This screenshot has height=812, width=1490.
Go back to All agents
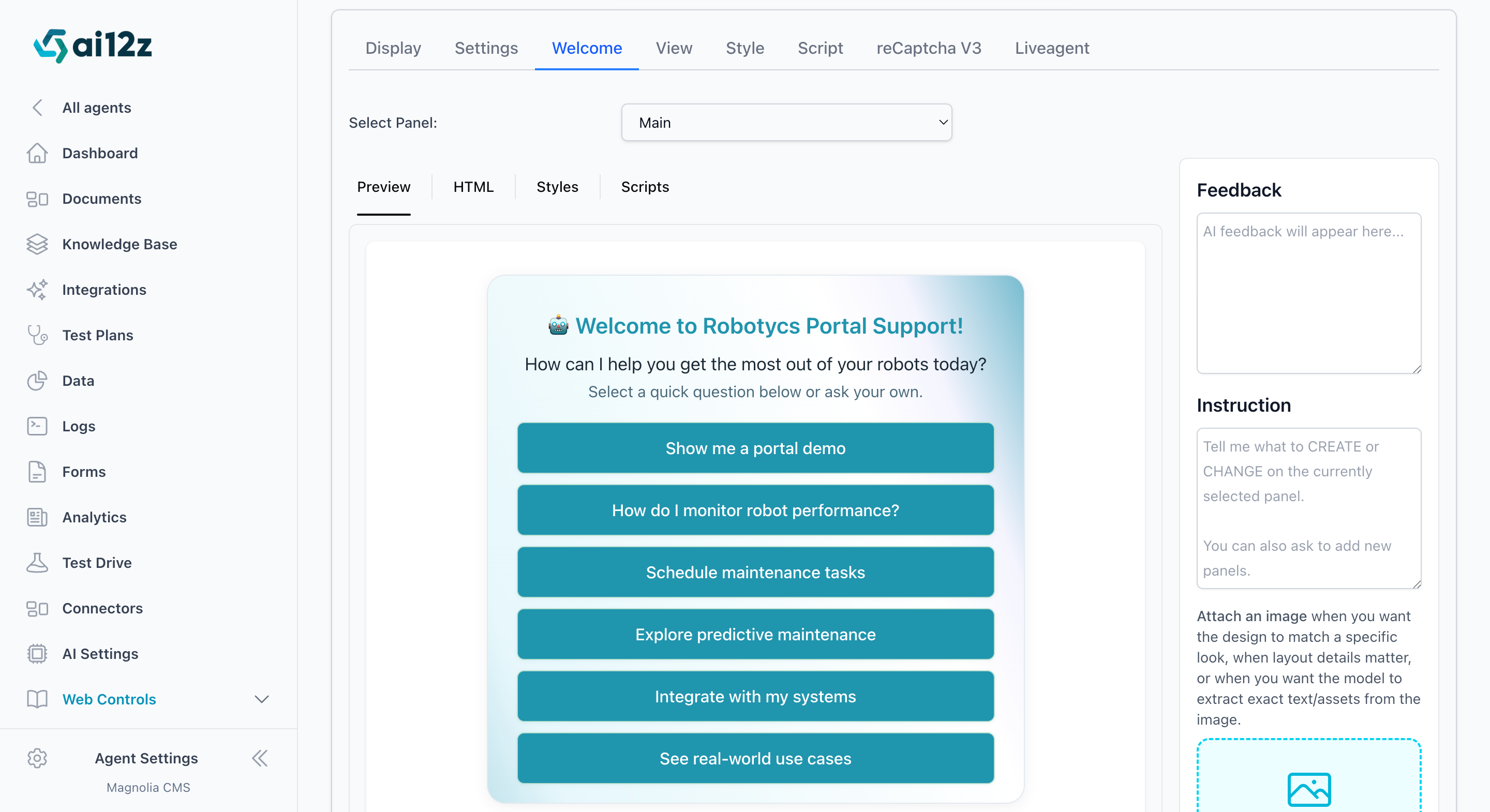(x=97, y=108)
